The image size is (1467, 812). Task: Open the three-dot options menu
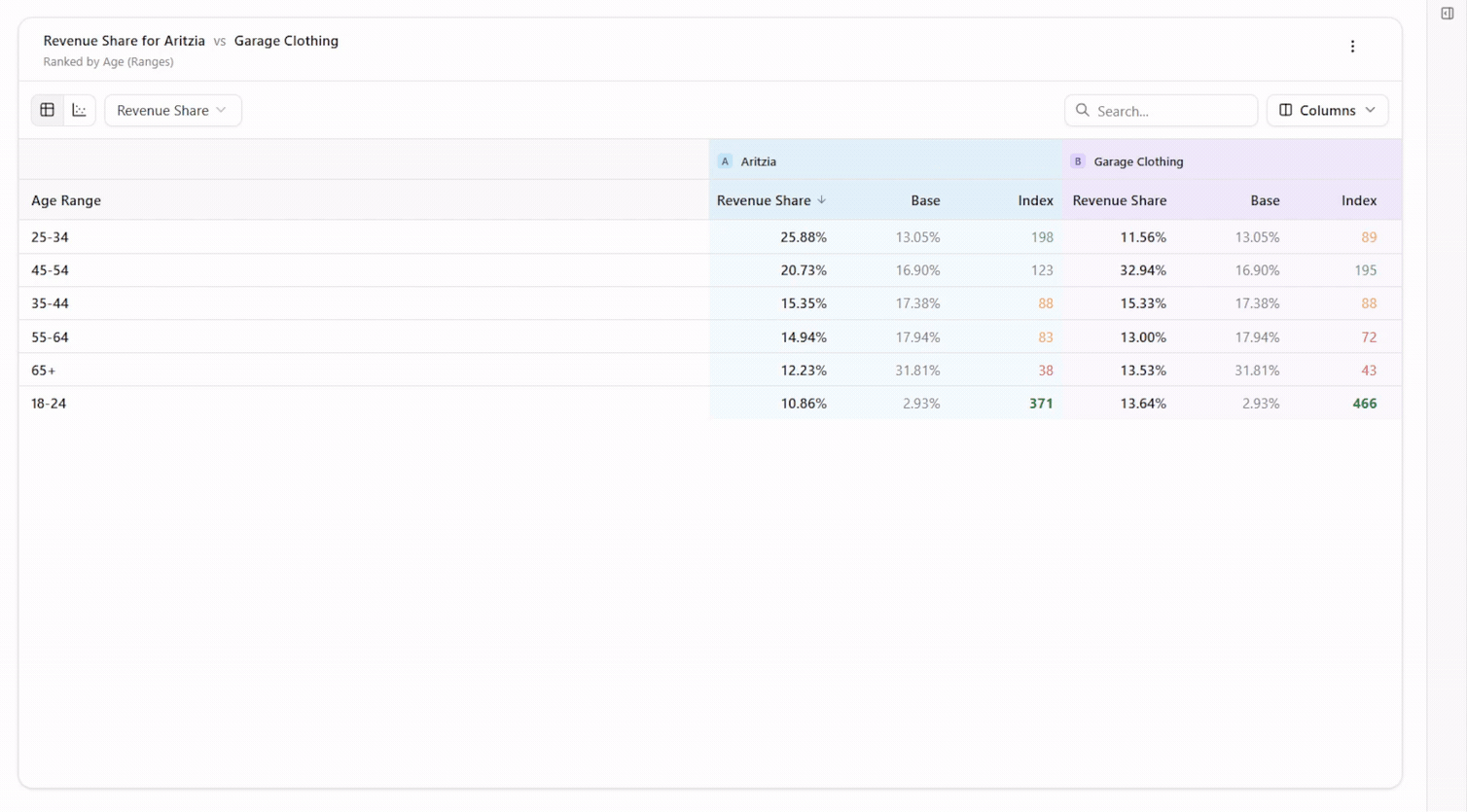(x=1352, y=47)
